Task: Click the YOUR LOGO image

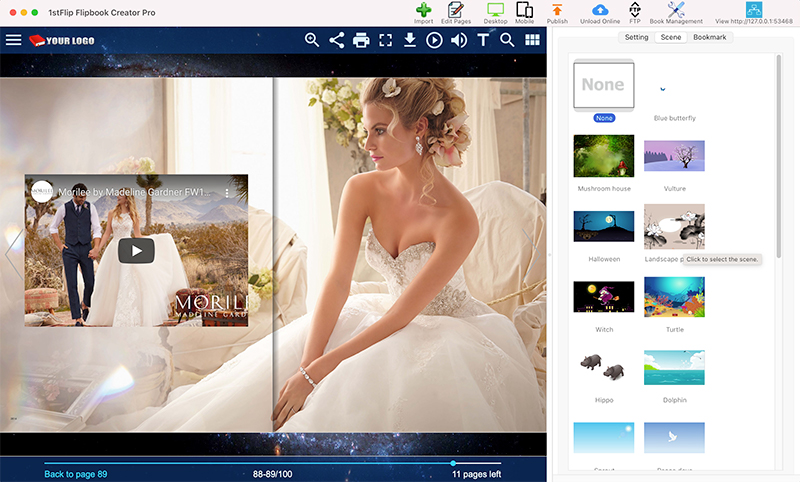Action: (62, 40)
